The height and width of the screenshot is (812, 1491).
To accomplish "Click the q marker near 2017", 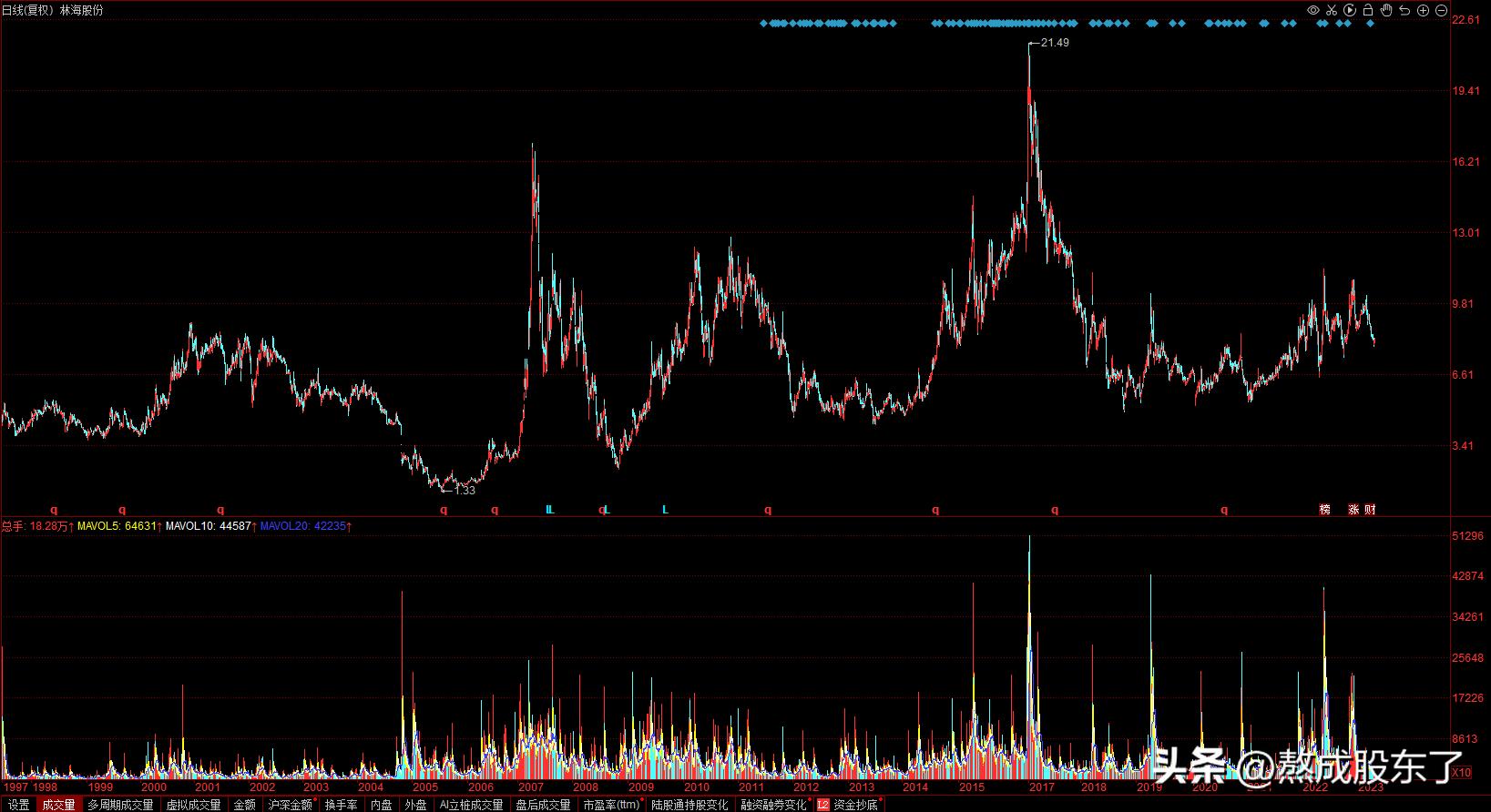I will click(1055, 510).
